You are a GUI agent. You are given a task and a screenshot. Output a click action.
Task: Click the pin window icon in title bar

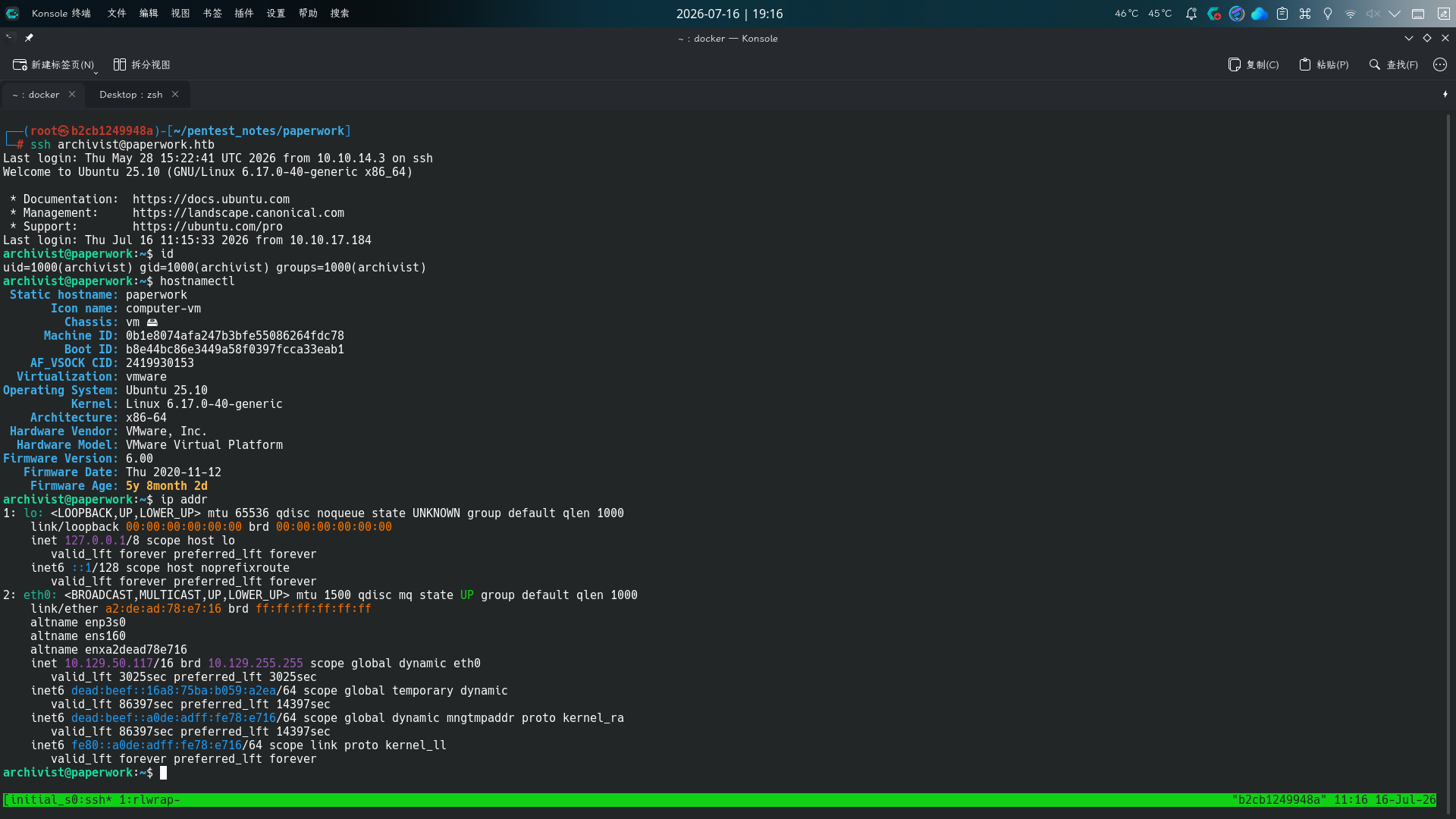29,37
